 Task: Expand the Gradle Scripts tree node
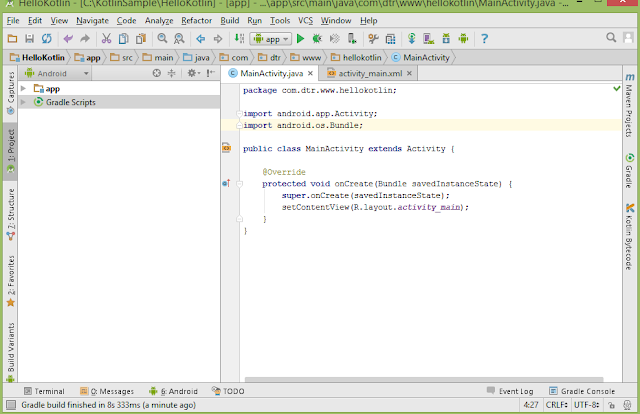[x=23, y=102]
